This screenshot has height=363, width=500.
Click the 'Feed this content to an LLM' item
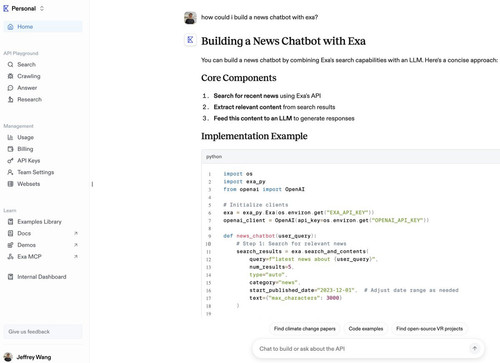tap(284, 119)
